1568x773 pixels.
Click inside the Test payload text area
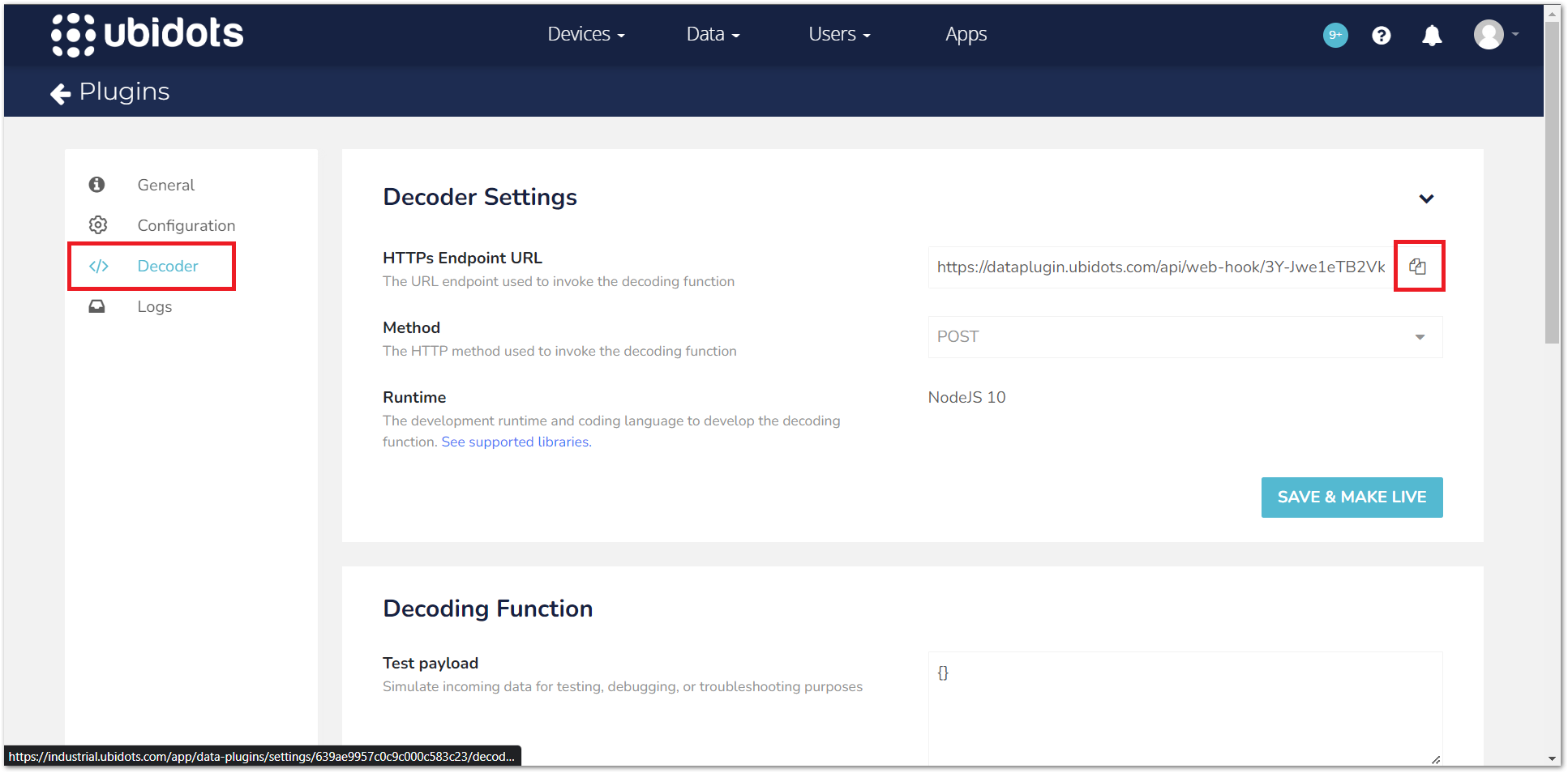1185,707
